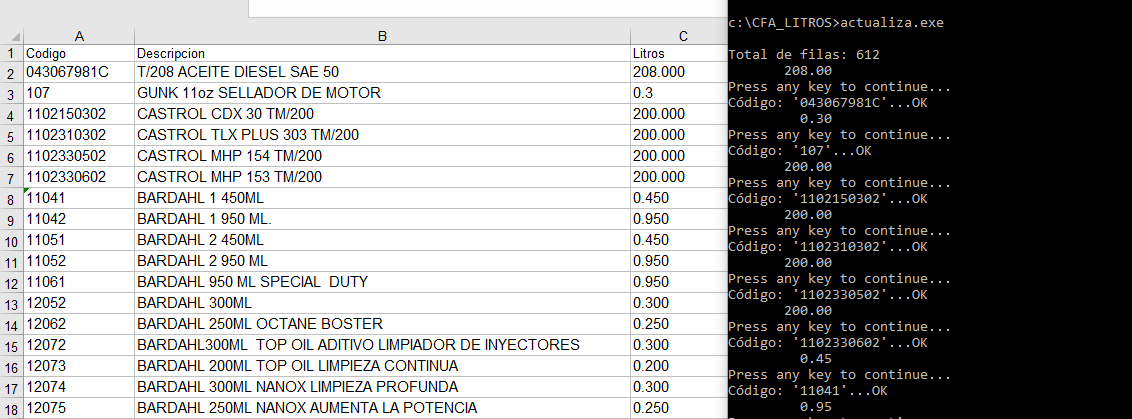The height and width of the screenshot is (419, 1132).
Task: Select cell with code 11042
Action: tap(79, 219)
